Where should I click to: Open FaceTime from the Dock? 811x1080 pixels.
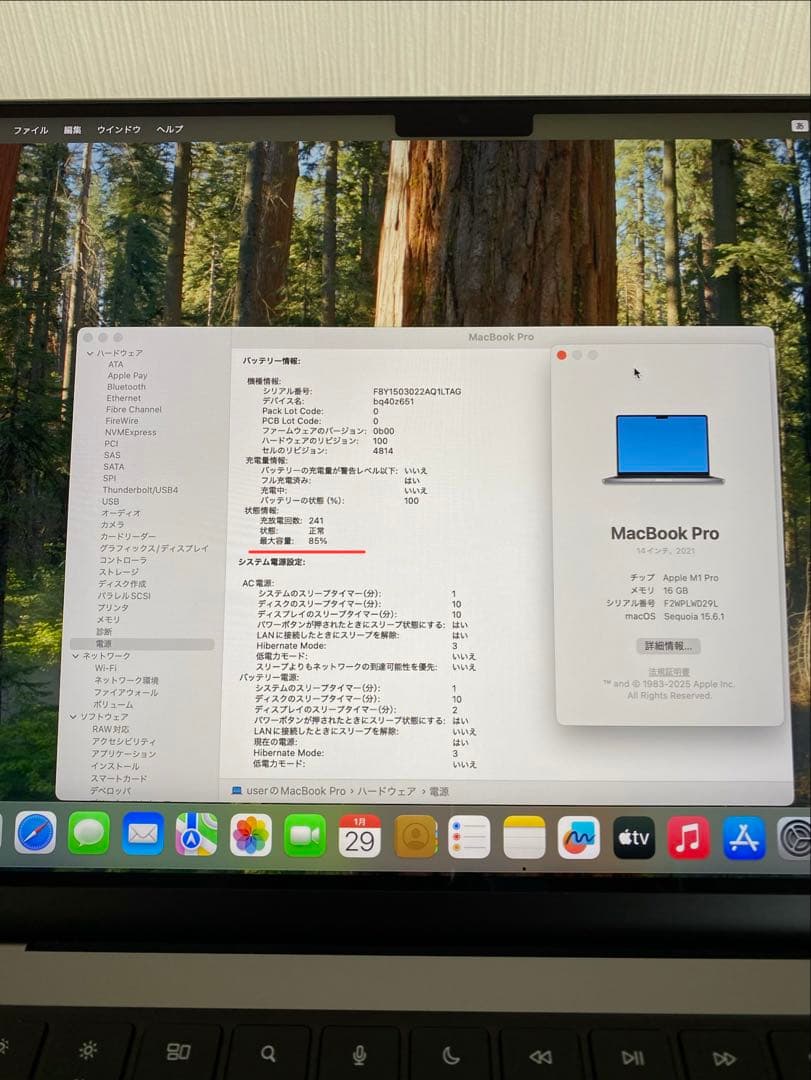pos(305,837)
